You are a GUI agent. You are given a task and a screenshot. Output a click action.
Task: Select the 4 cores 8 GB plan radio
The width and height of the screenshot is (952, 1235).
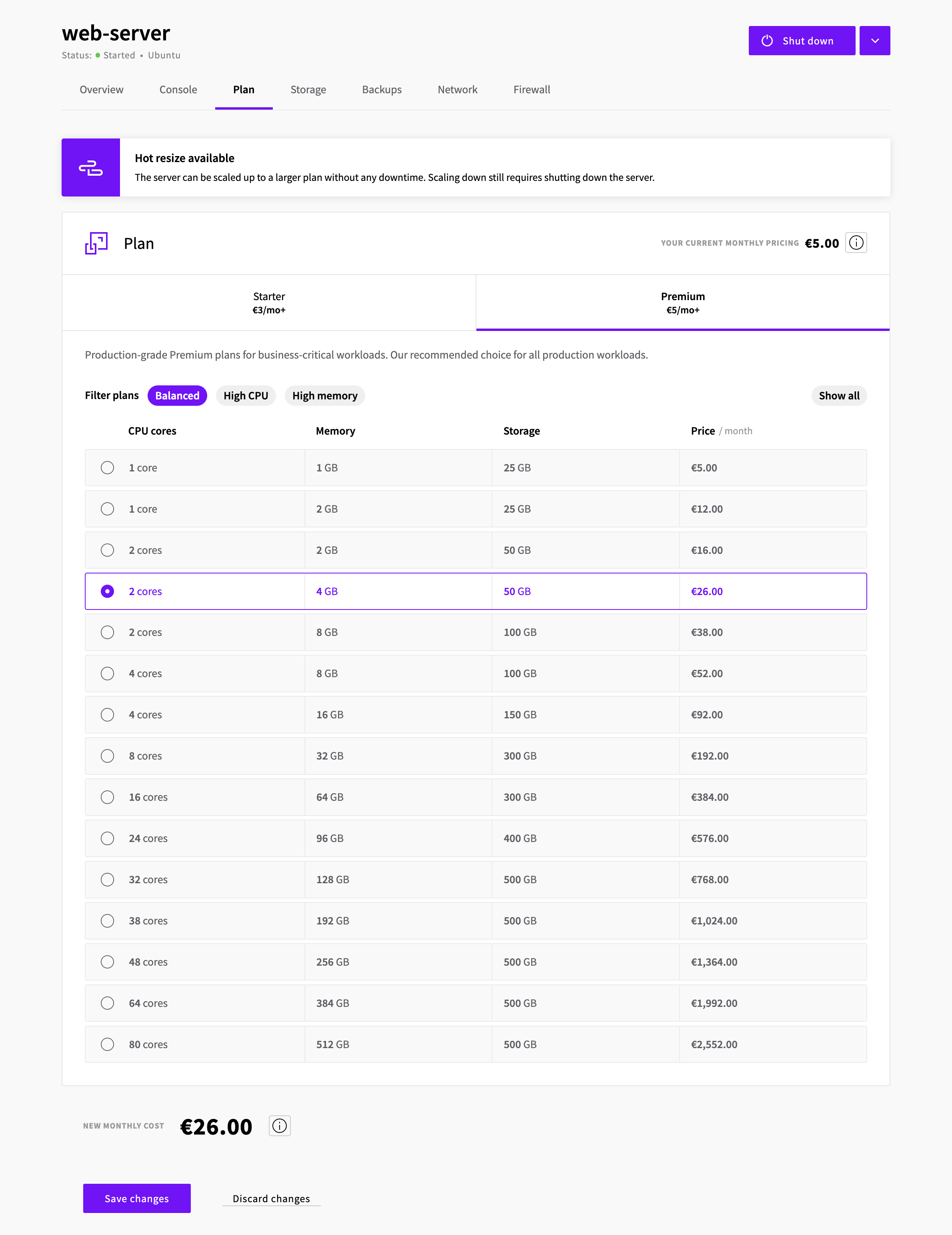point(108,674)
